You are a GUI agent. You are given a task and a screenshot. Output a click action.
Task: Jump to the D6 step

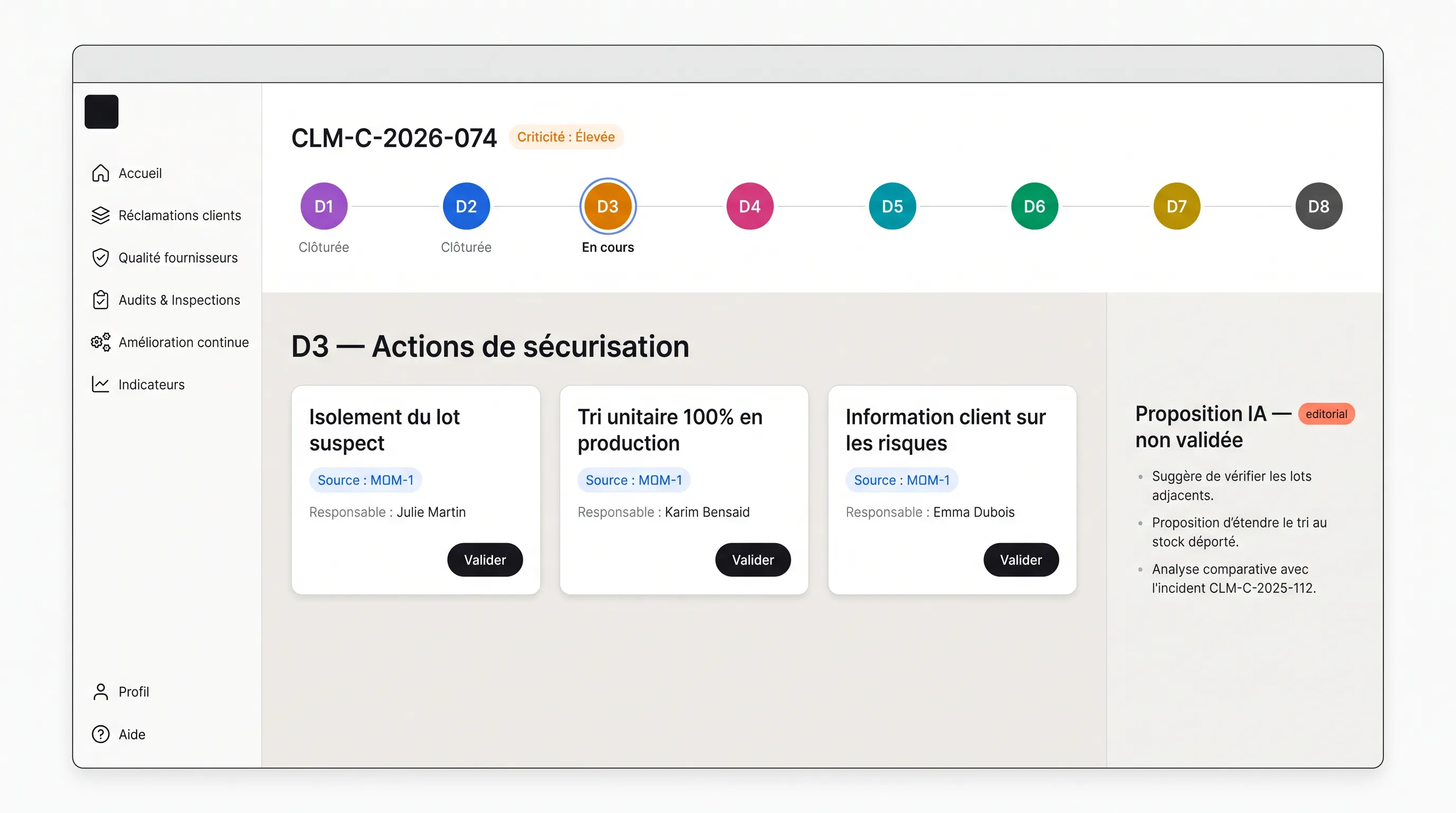[x=1034, y=206]
